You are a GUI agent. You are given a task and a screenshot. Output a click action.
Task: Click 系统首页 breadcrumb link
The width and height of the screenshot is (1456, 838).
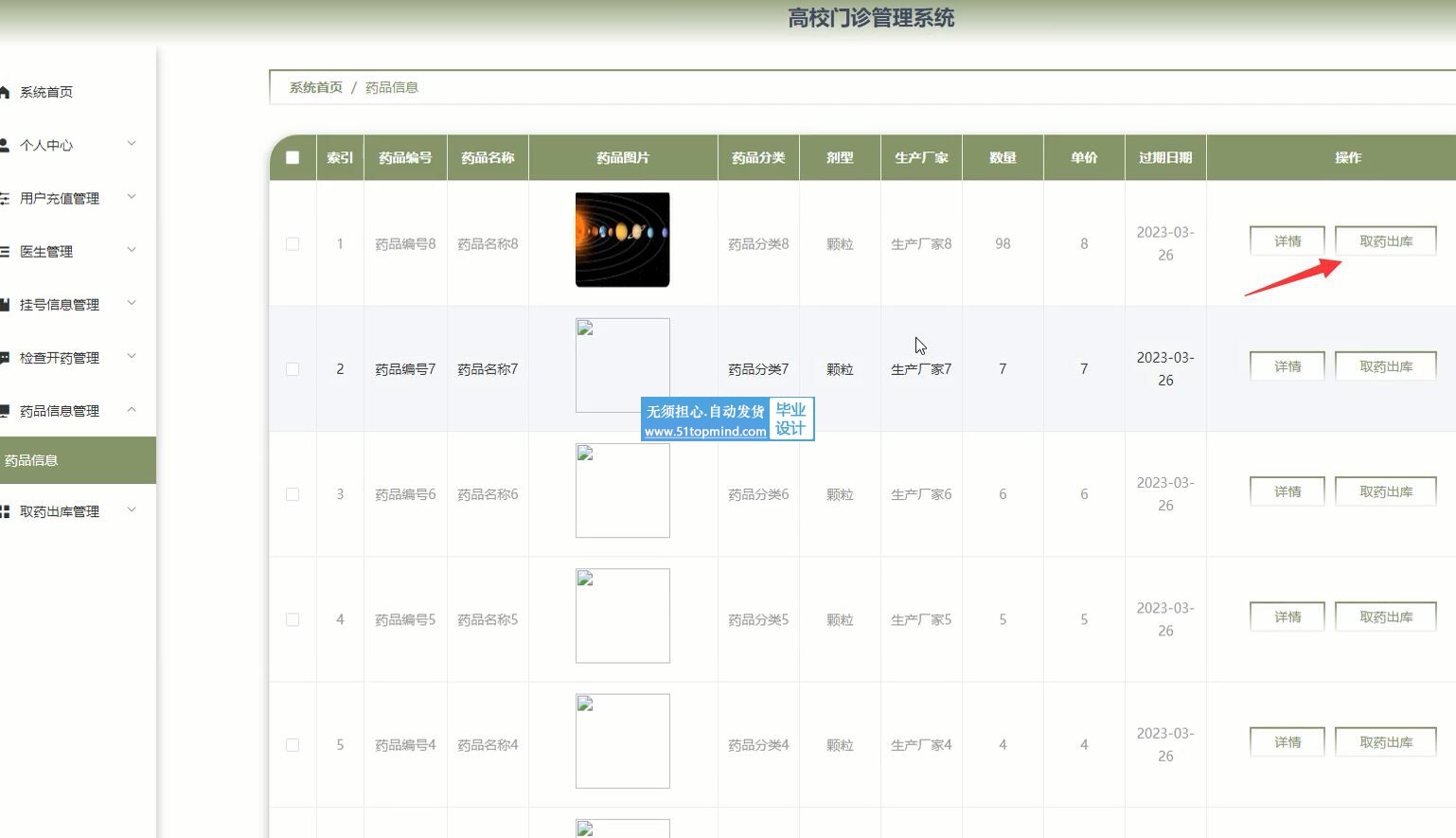(x=316, y=87)
